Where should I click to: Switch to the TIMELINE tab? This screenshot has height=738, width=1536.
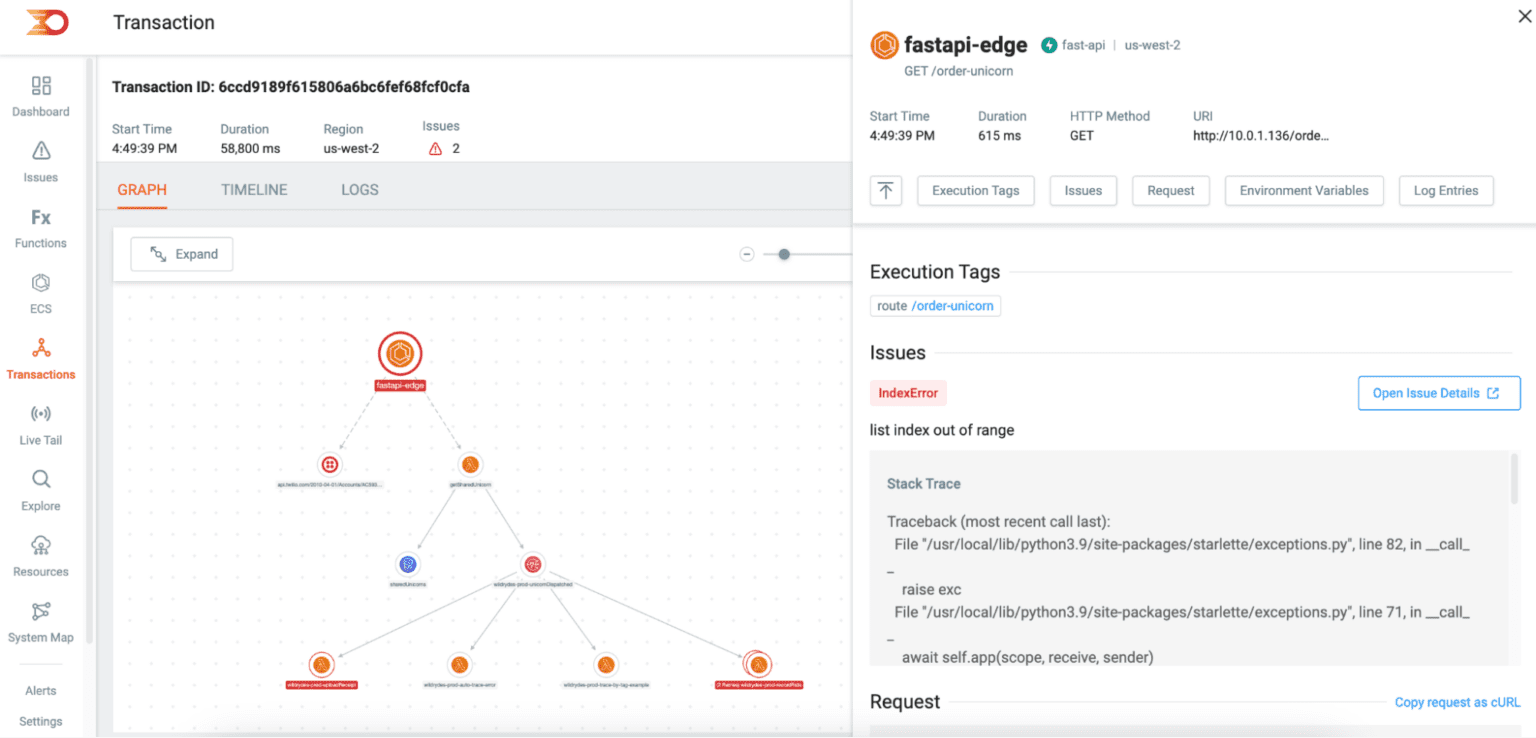[254, 189]
